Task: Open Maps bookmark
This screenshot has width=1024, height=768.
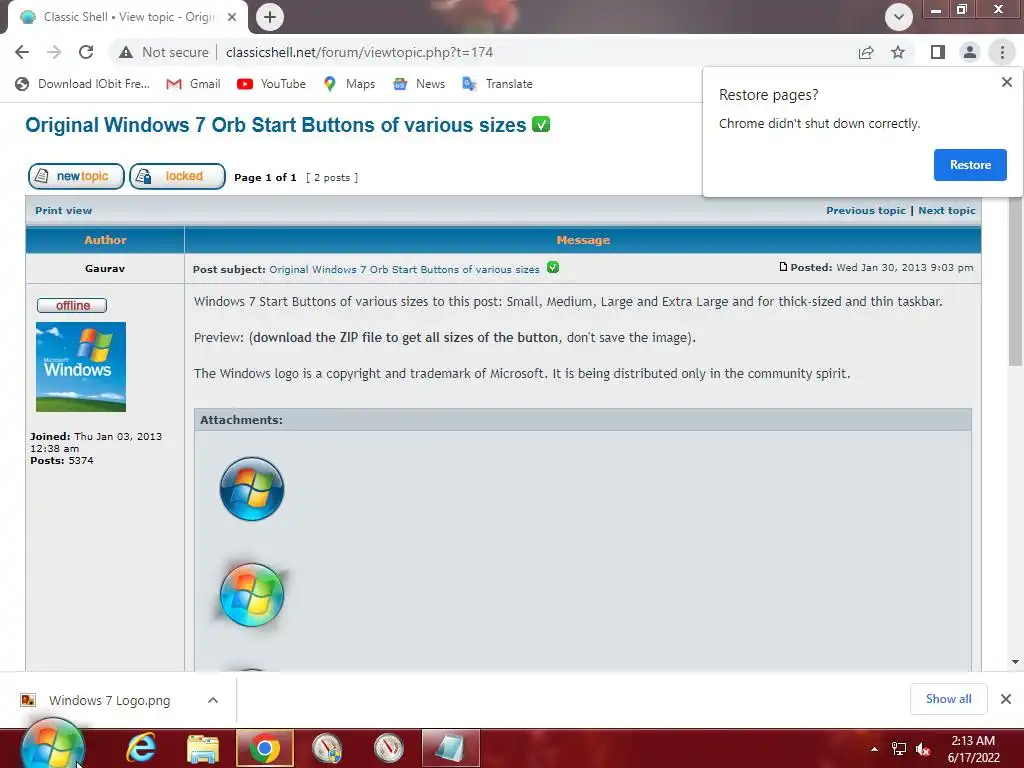Action: 349,84
